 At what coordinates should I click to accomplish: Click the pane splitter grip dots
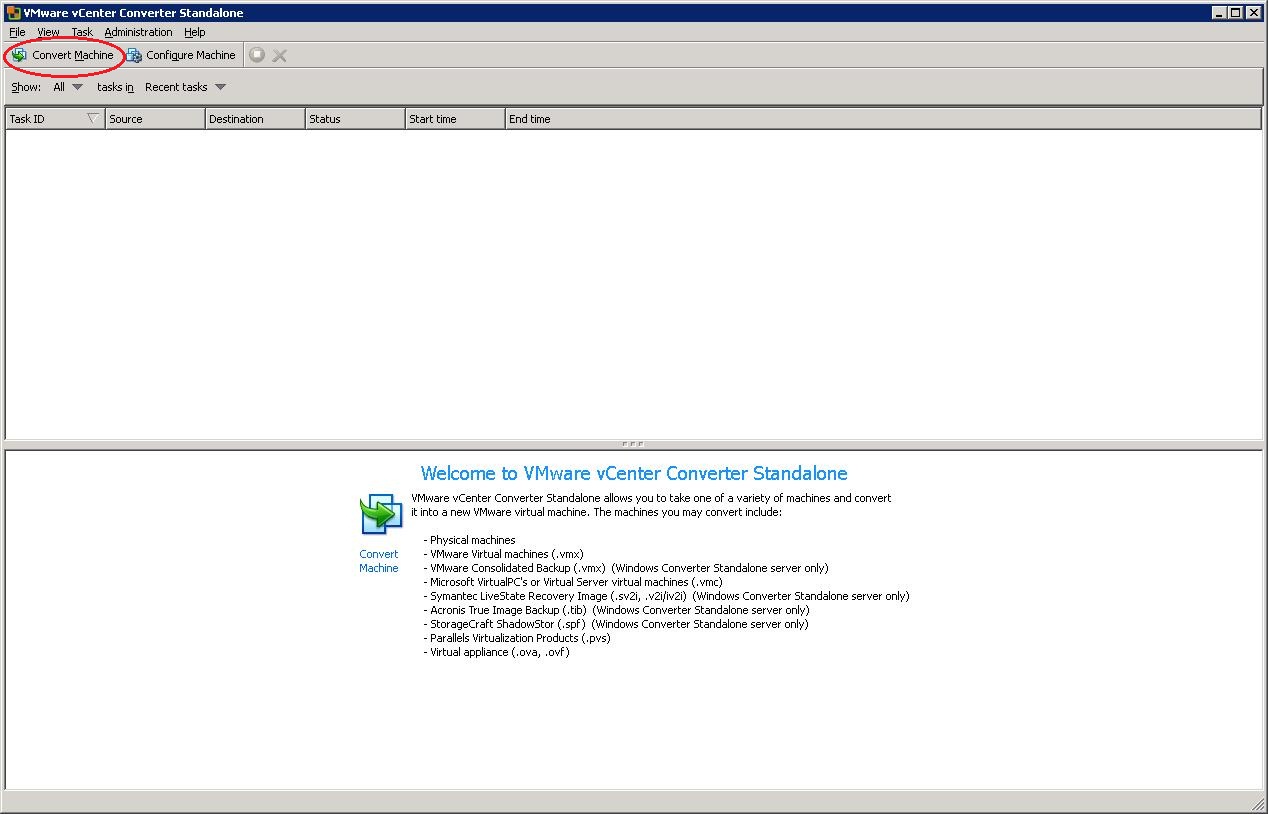coord(633,444)
